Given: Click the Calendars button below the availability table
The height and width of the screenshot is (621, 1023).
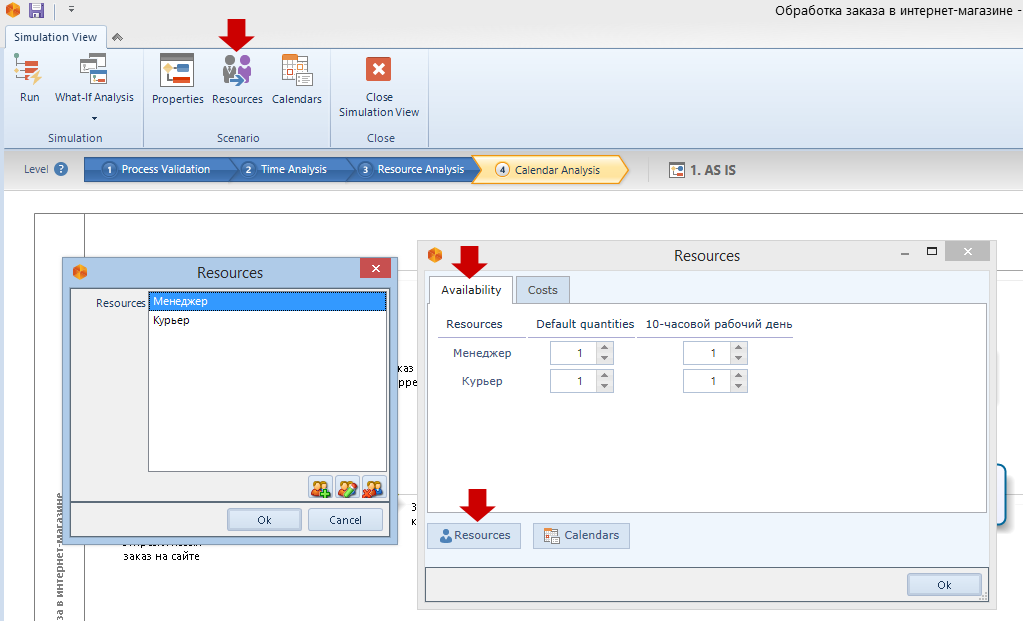Looking at the screenshot, I should tap(581, 536).
